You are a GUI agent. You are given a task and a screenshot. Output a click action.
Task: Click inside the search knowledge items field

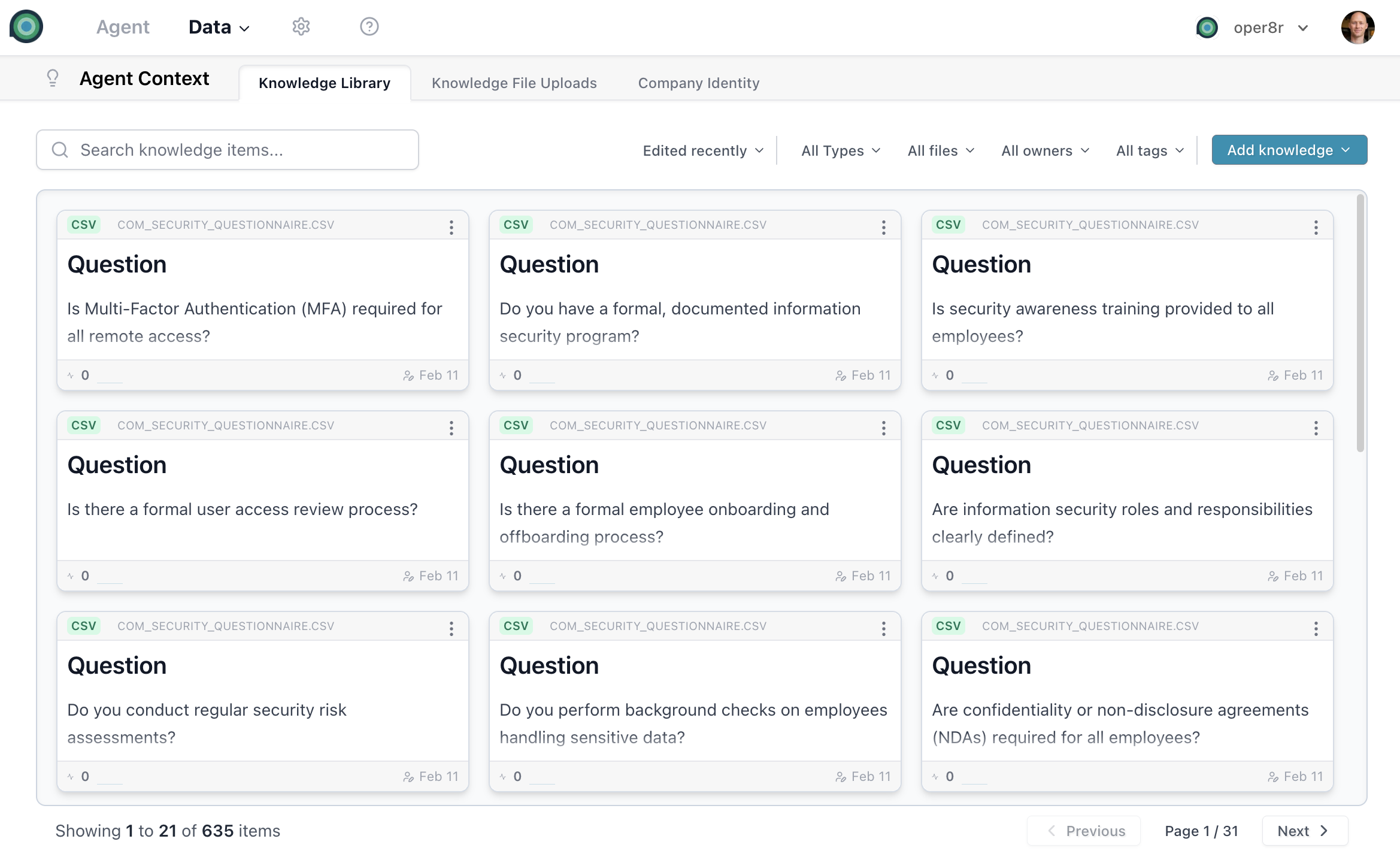pyautogui.click(x=228, y=149)
